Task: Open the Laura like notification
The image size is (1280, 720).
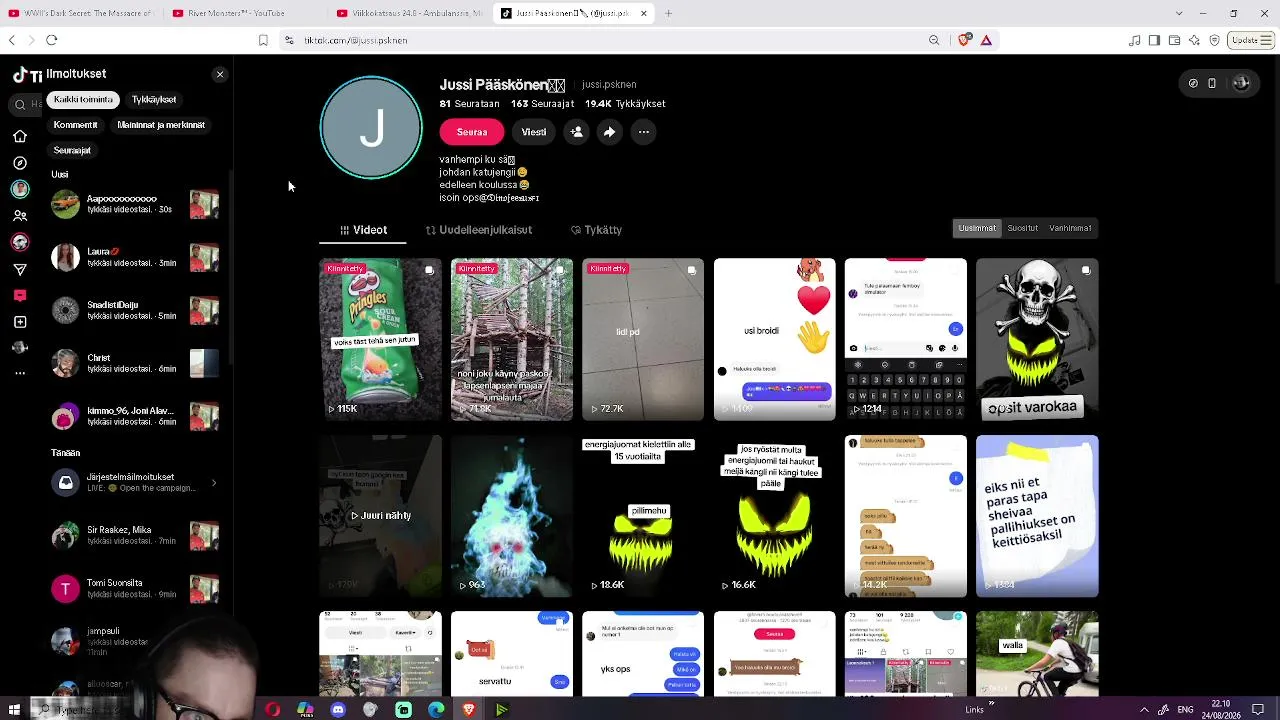Action: click(x=135, y=257)
